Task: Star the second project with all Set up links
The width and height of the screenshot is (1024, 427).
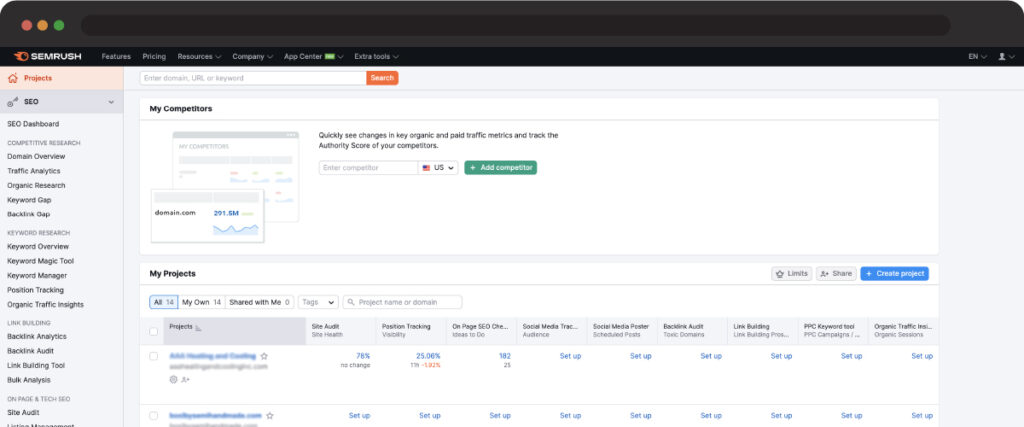Action: tap(270, 416)
